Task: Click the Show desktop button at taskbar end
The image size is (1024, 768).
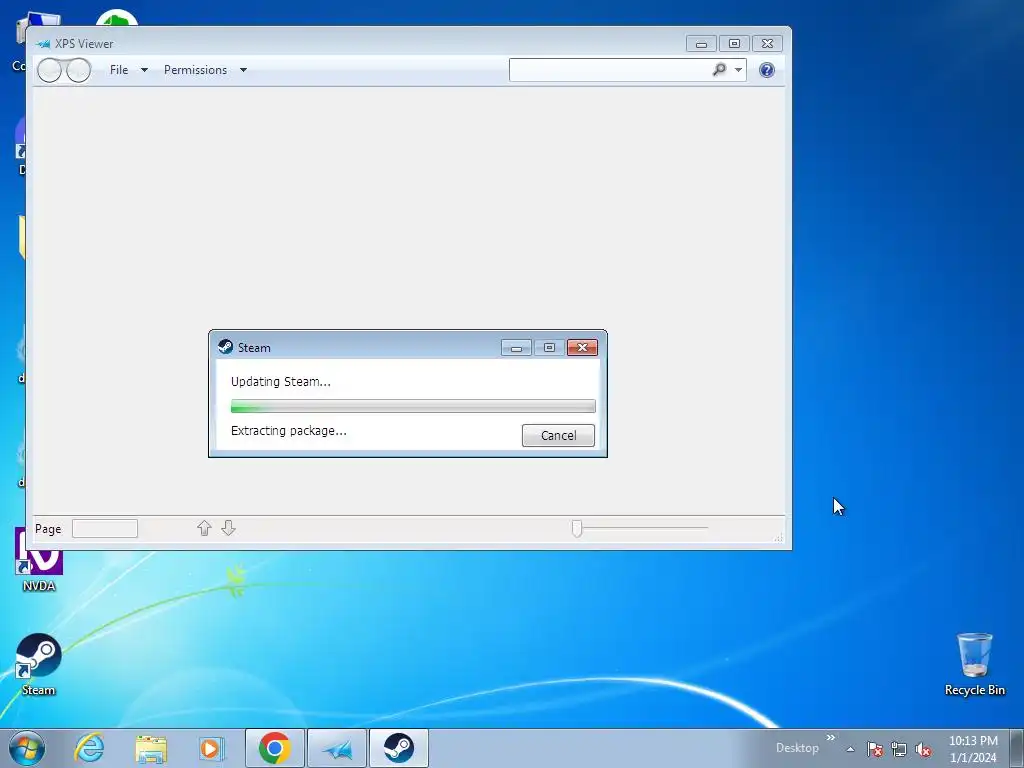Action: click(1017, 748)
